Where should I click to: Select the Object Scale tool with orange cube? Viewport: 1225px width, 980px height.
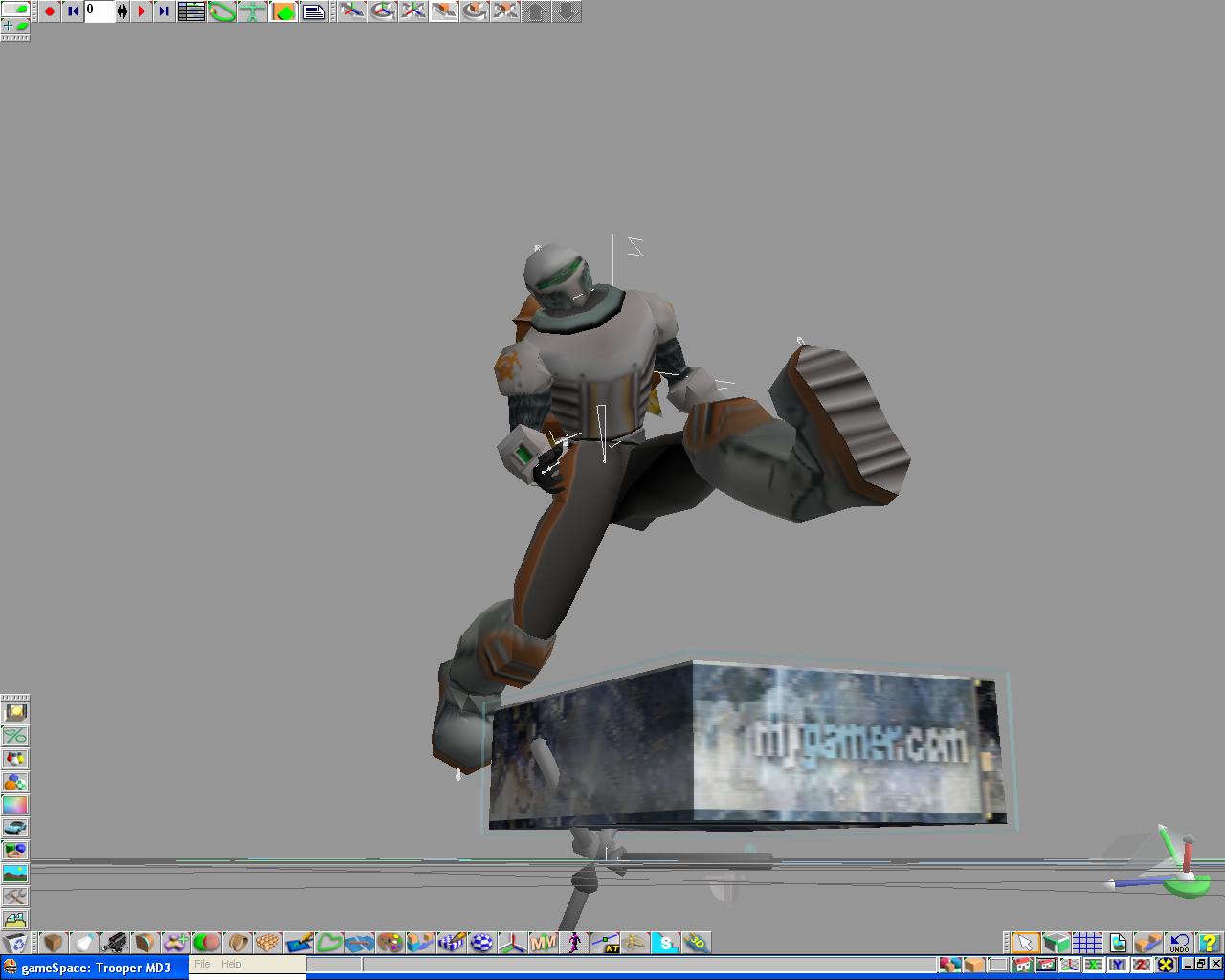[505, 11]
